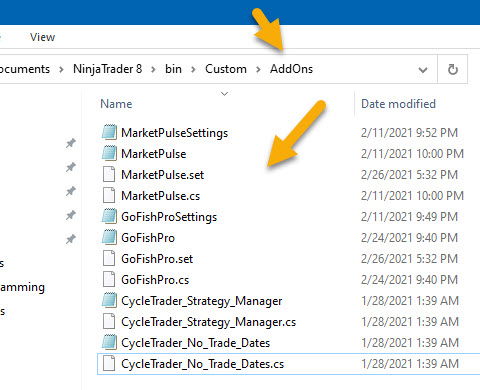
Task: Open the address bar history dropdown
Action: (423, 70)
